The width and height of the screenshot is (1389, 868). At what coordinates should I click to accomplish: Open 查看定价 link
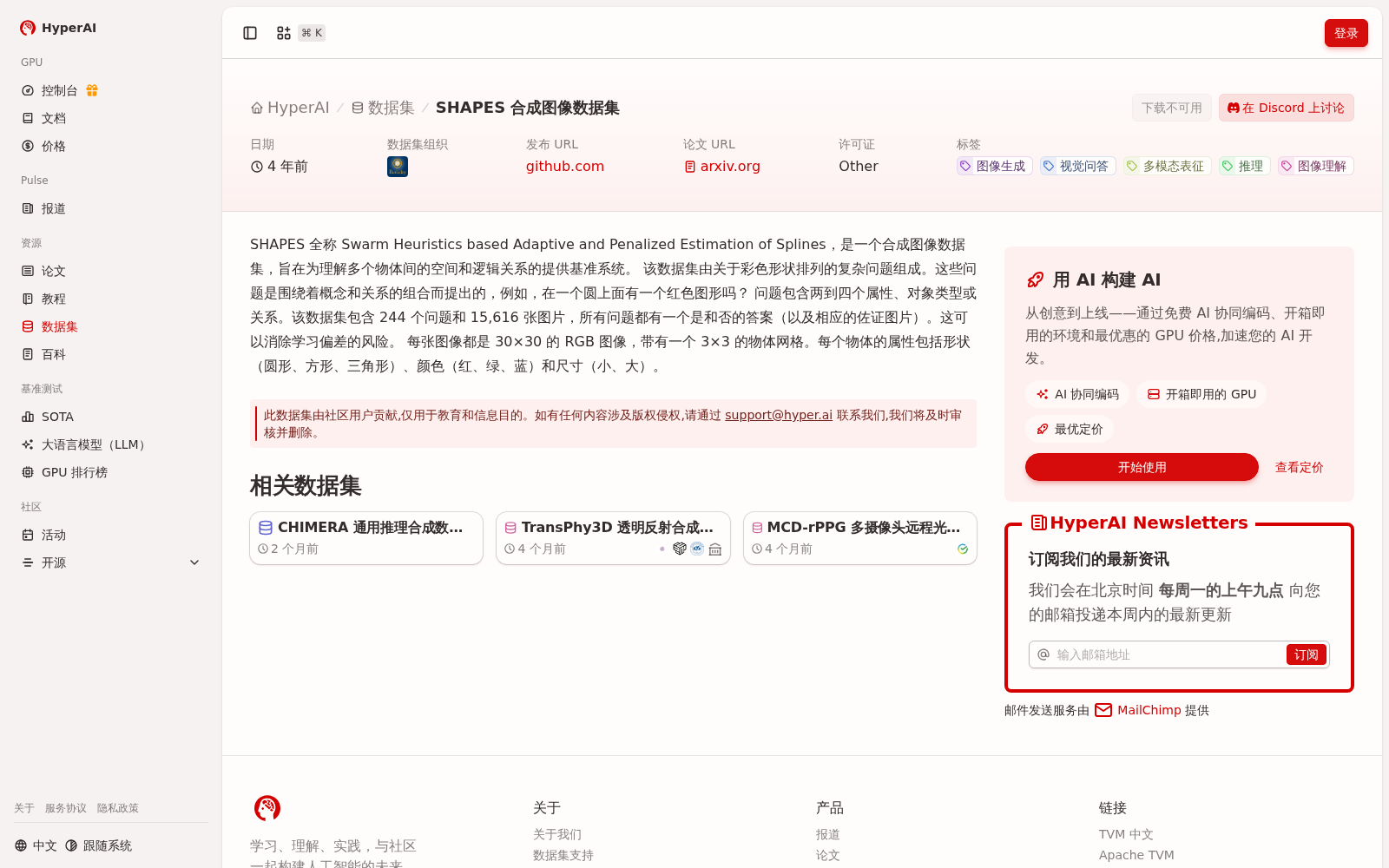point(1299,467)
